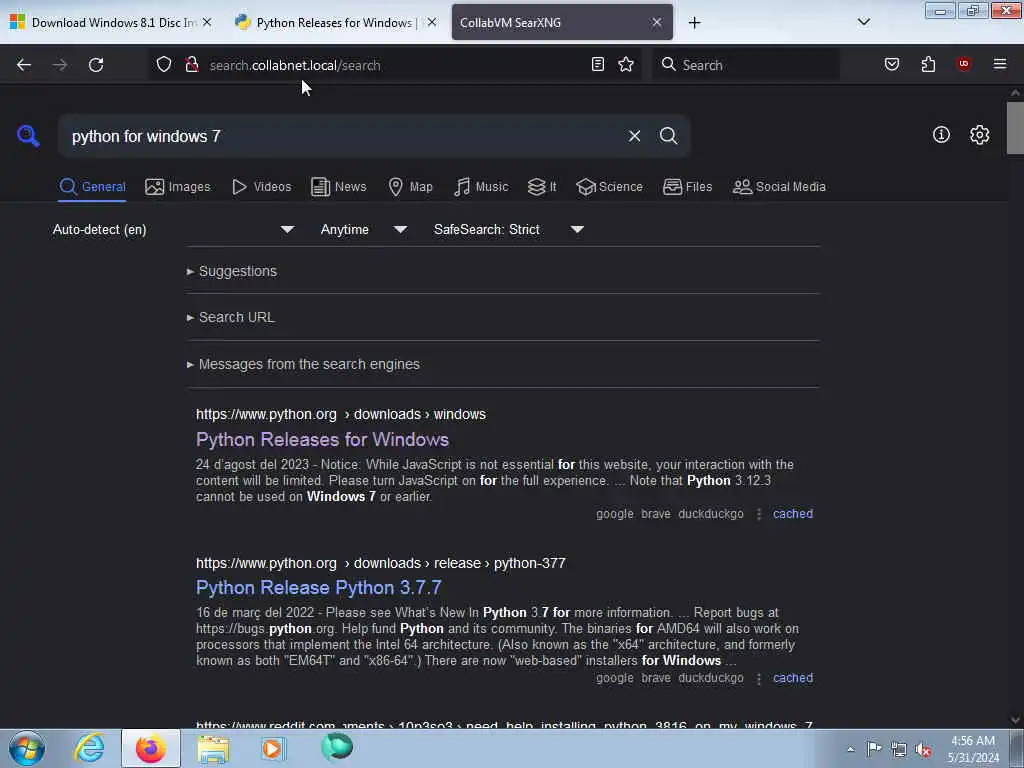This screenshot has height=768, width=1024.
Task: Reload the current page
Action: pyautogui.click(x=96, y=65)
